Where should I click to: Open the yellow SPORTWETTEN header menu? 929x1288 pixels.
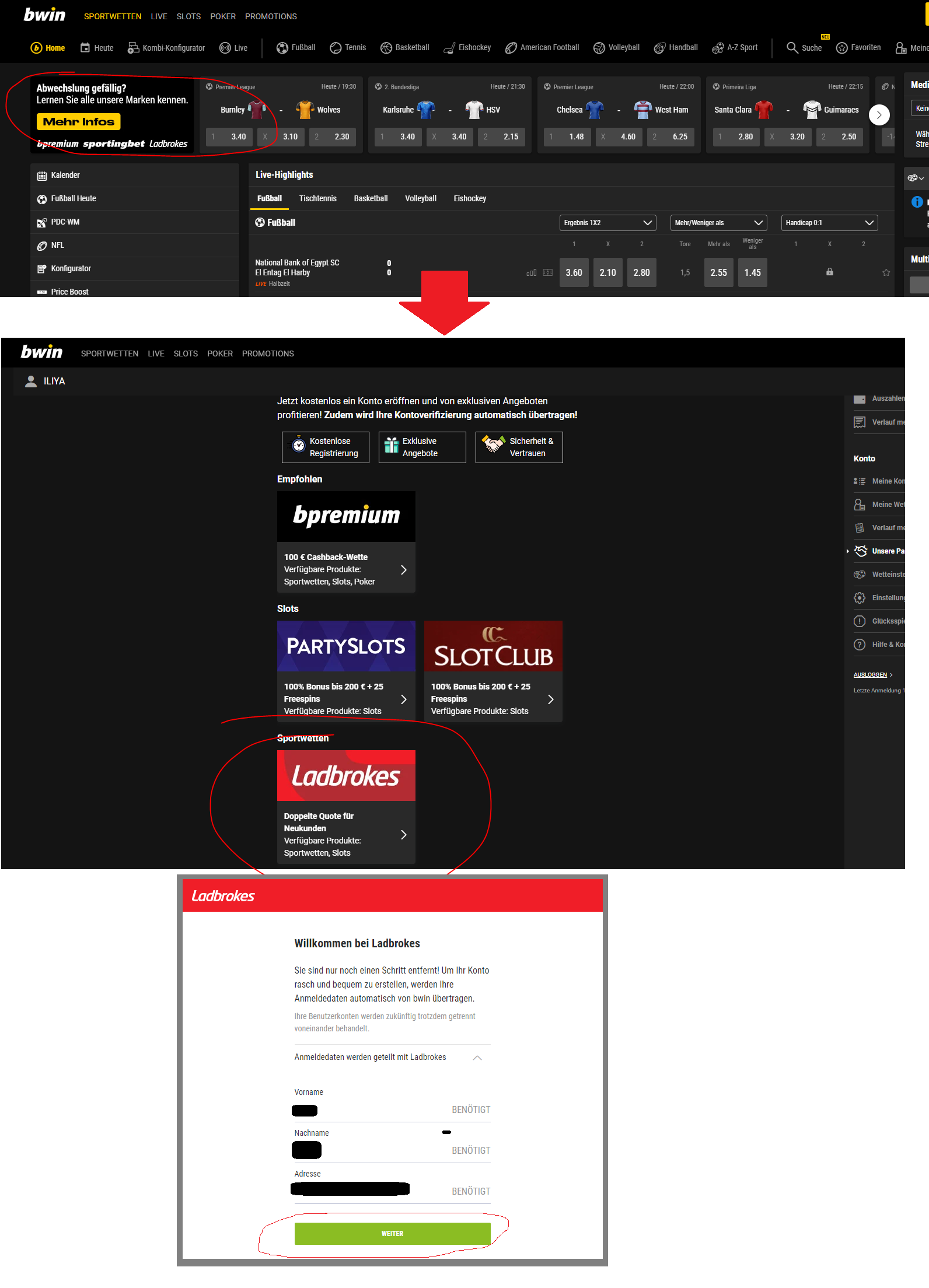pos(113,16)
